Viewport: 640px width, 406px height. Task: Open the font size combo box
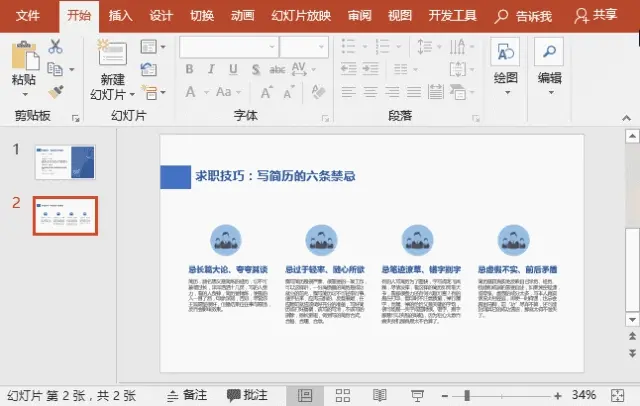point(304,47)
